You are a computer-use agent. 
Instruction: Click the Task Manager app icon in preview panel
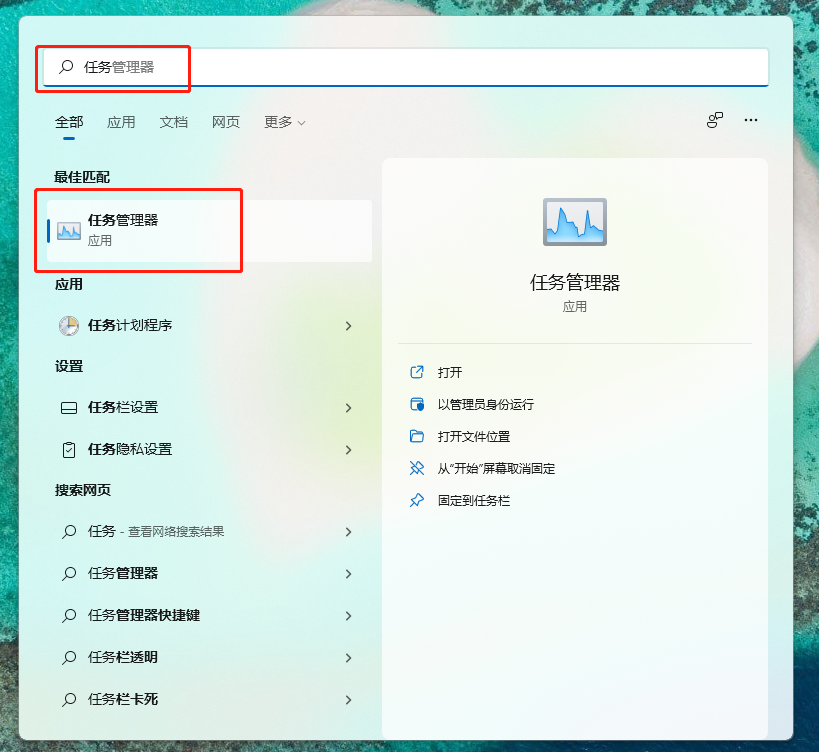point(575,222)
